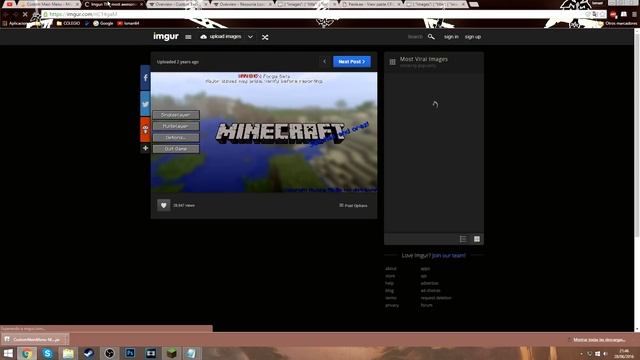The width and height of the screenshot is (640, 360).
Task: Go to previous post arrow
Action: coord(324,62)
